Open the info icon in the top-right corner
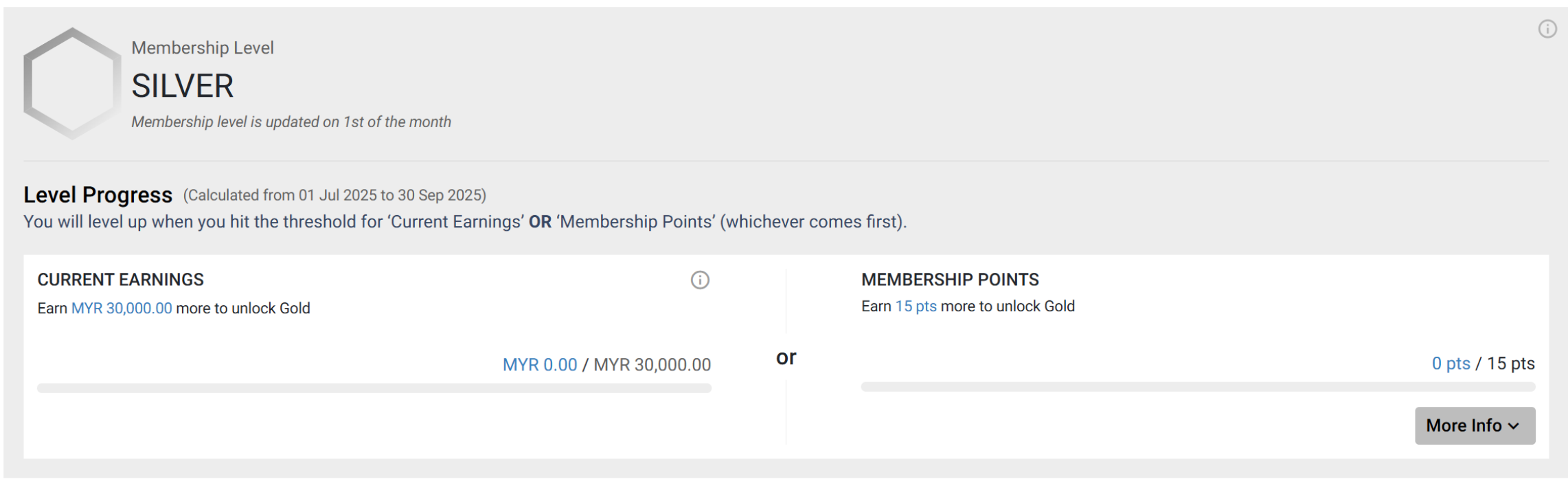This screenshot has height=479, width=1568. tap(1547, 29)
